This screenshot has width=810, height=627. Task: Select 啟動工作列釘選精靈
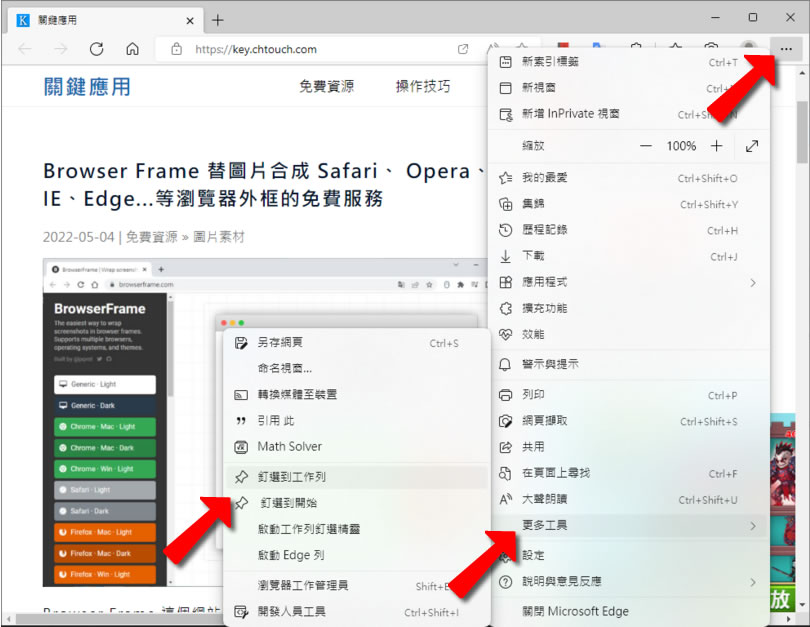356,529
